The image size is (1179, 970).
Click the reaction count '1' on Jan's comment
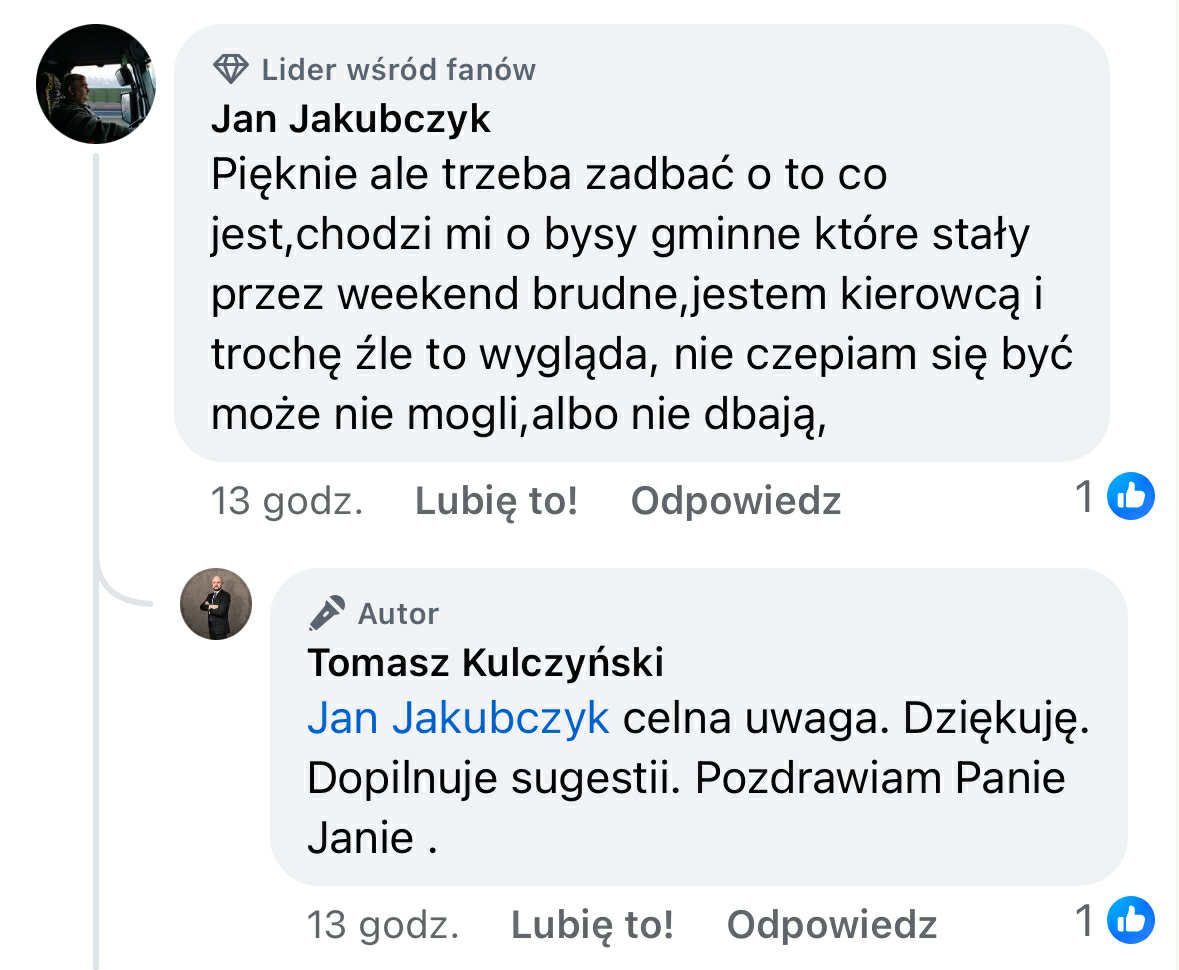[x=1084, y=497]
